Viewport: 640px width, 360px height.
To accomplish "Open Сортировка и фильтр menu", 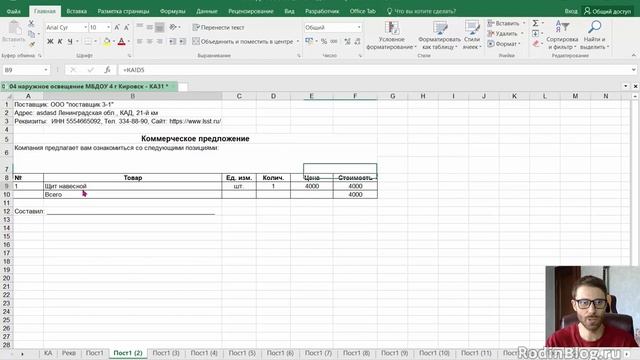I will click(562, 35).
